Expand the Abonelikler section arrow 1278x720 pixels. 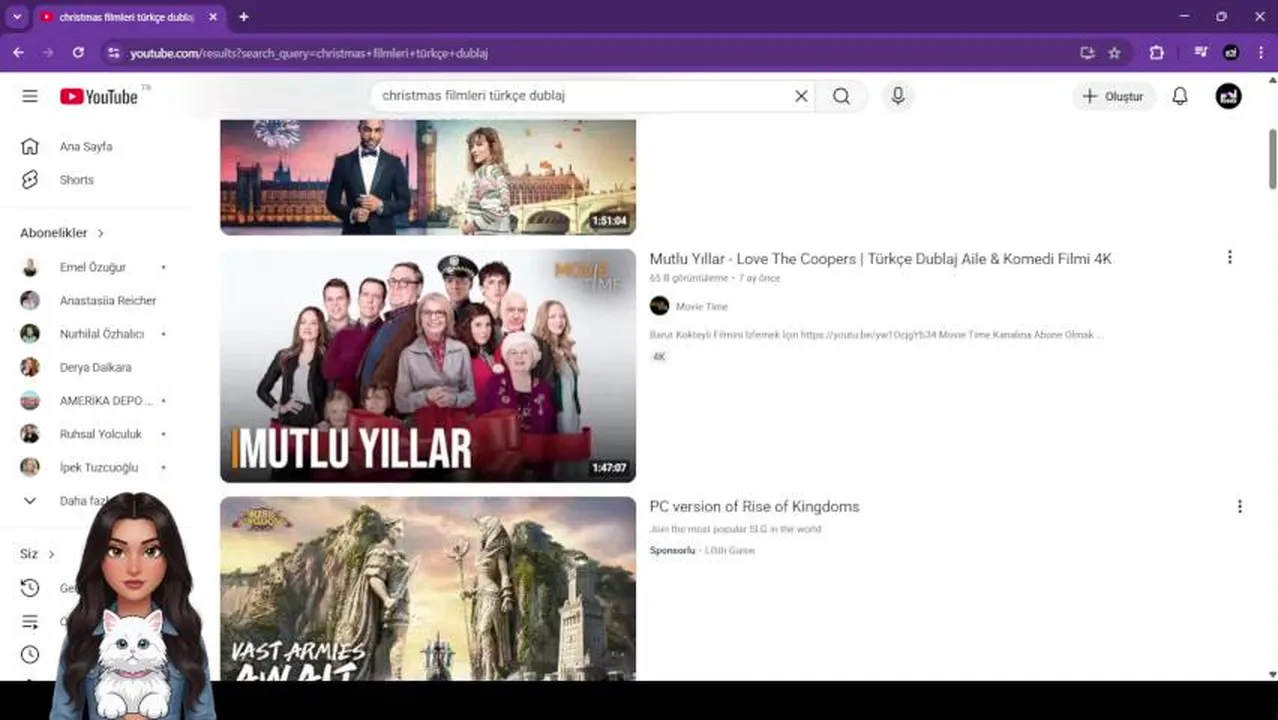click(101, 233)
